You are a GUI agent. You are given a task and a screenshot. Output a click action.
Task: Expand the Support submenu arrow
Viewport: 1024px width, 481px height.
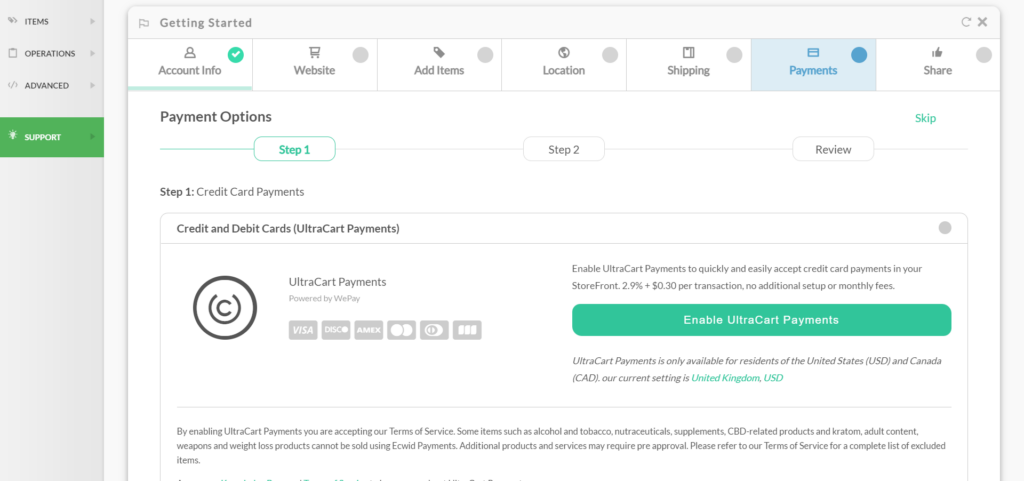[93, 137]
